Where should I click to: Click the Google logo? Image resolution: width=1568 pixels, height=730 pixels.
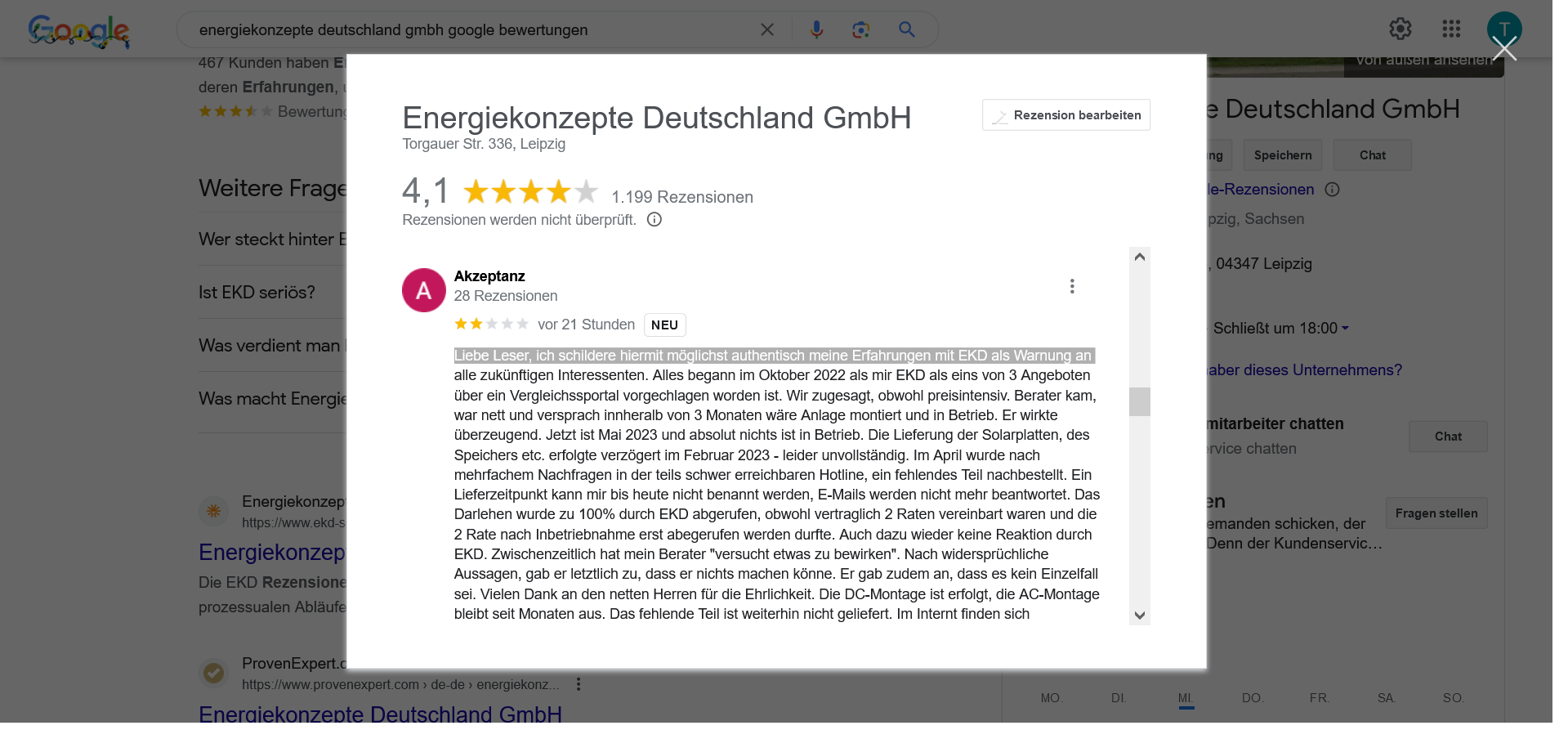78,31
